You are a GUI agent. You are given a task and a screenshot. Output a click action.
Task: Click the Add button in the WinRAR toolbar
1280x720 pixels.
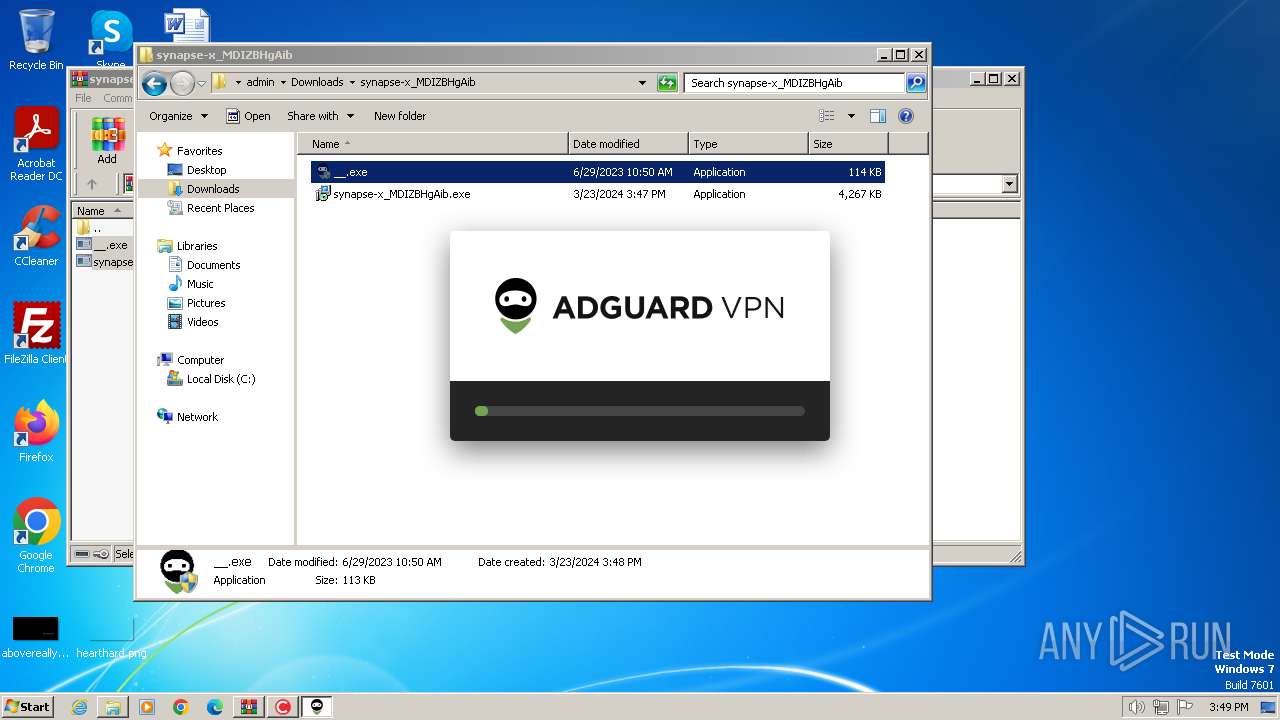[107, 141]
